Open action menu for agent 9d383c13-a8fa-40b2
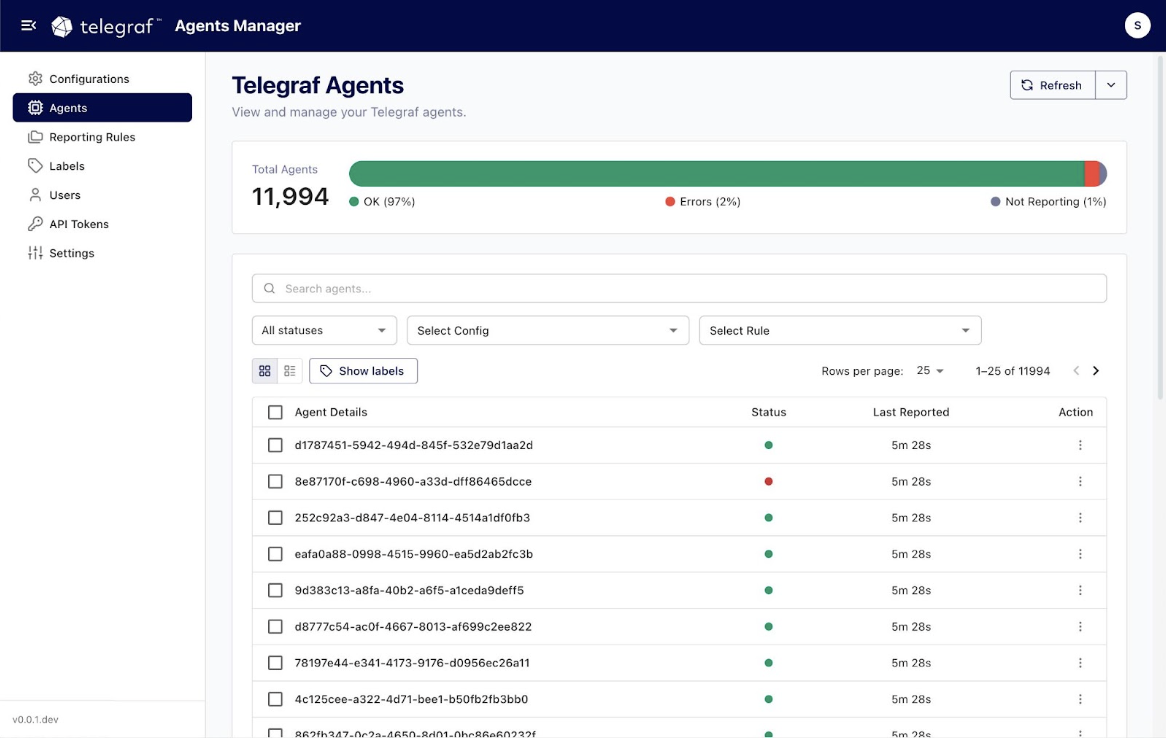1166x742 pixels. [1080, 590]
